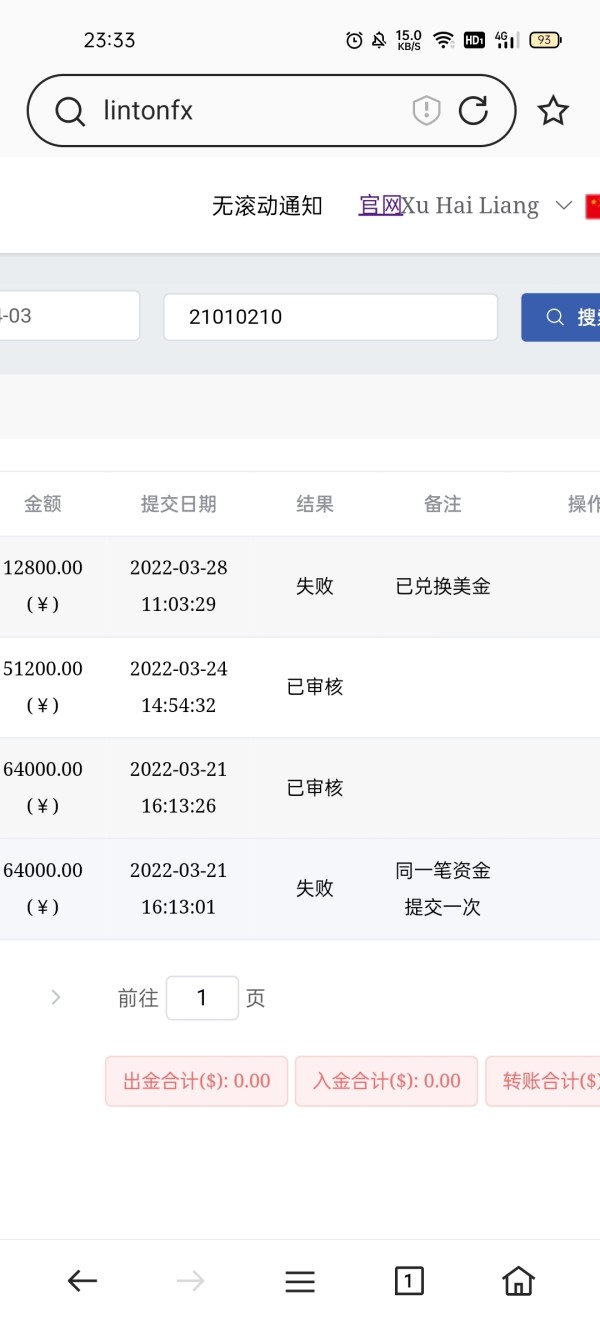Click the 结果 column header

(315, 504)
